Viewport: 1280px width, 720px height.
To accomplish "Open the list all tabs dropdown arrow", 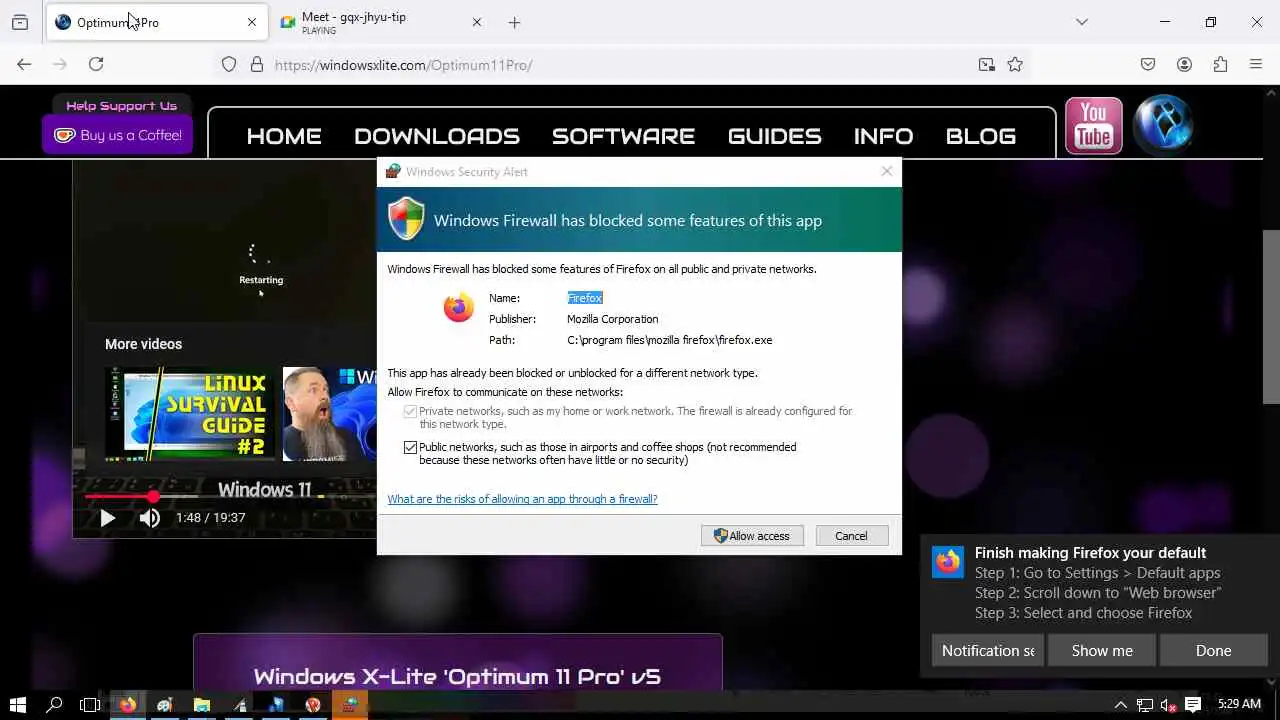I will coord(1081,22).
